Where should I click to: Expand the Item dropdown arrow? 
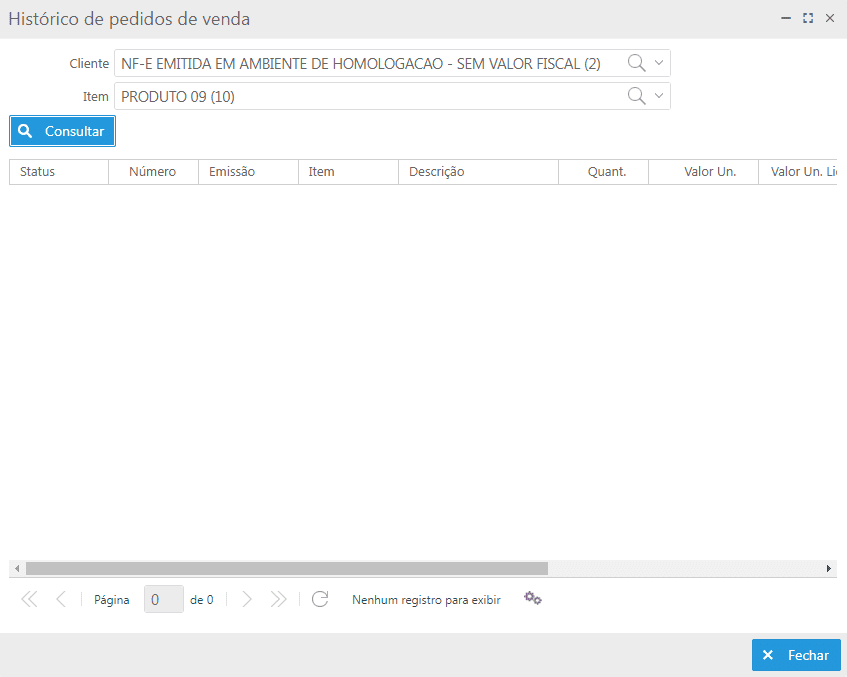(659, 96)
